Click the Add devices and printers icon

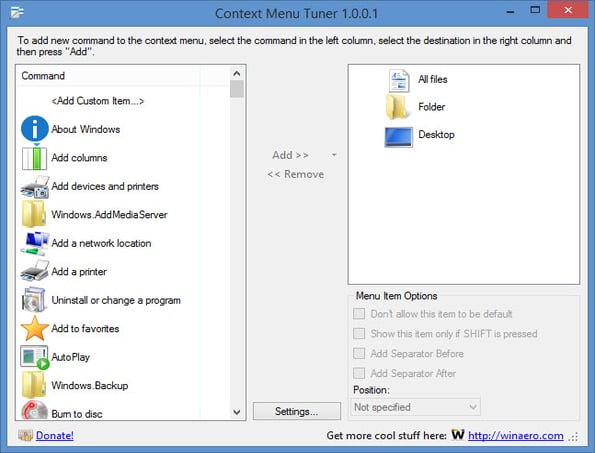click(x=35, y=186)
